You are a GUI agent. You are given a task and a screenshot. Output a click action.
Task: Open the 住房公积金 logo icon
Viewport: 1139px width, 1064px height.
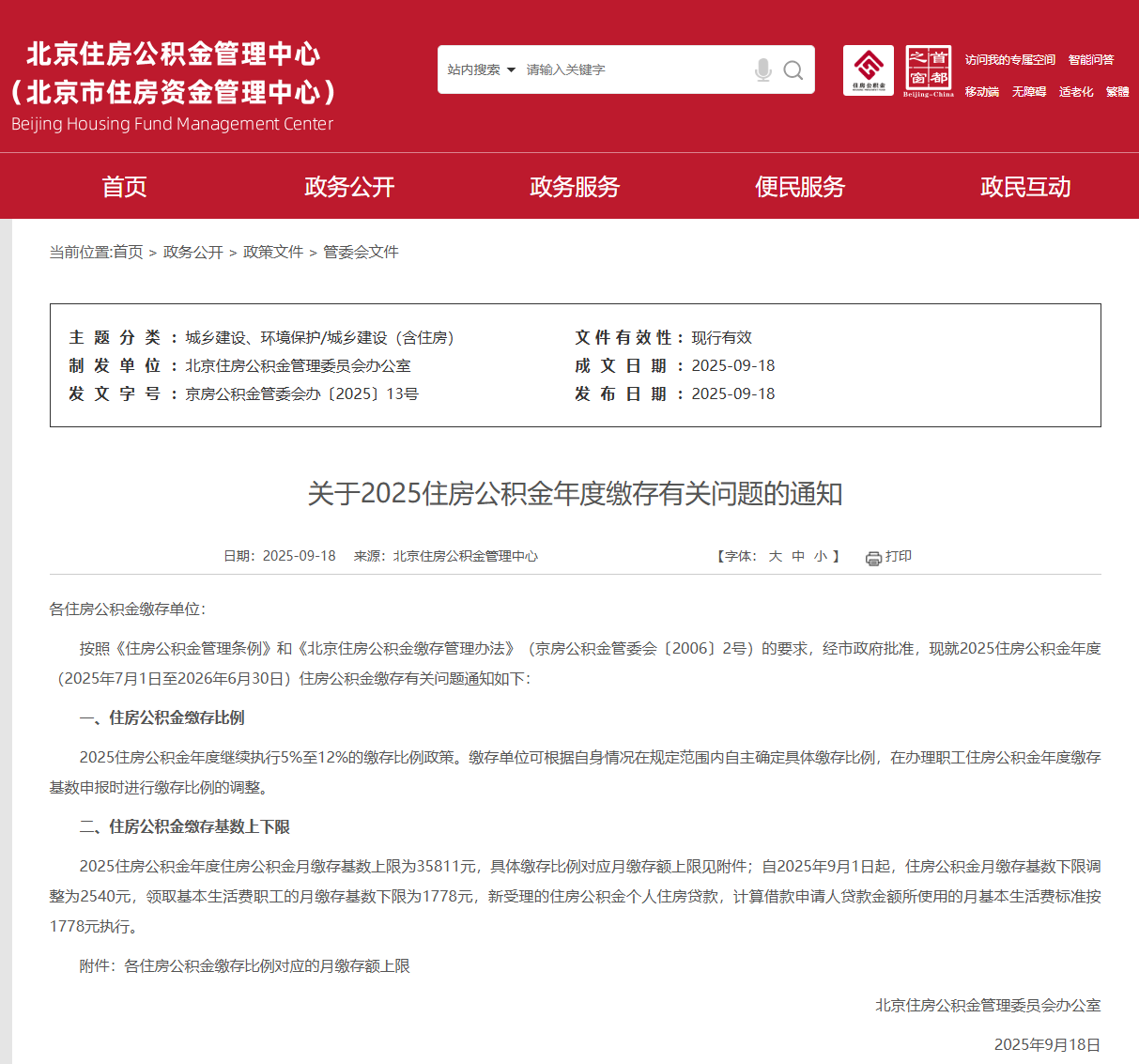point(869,70)
